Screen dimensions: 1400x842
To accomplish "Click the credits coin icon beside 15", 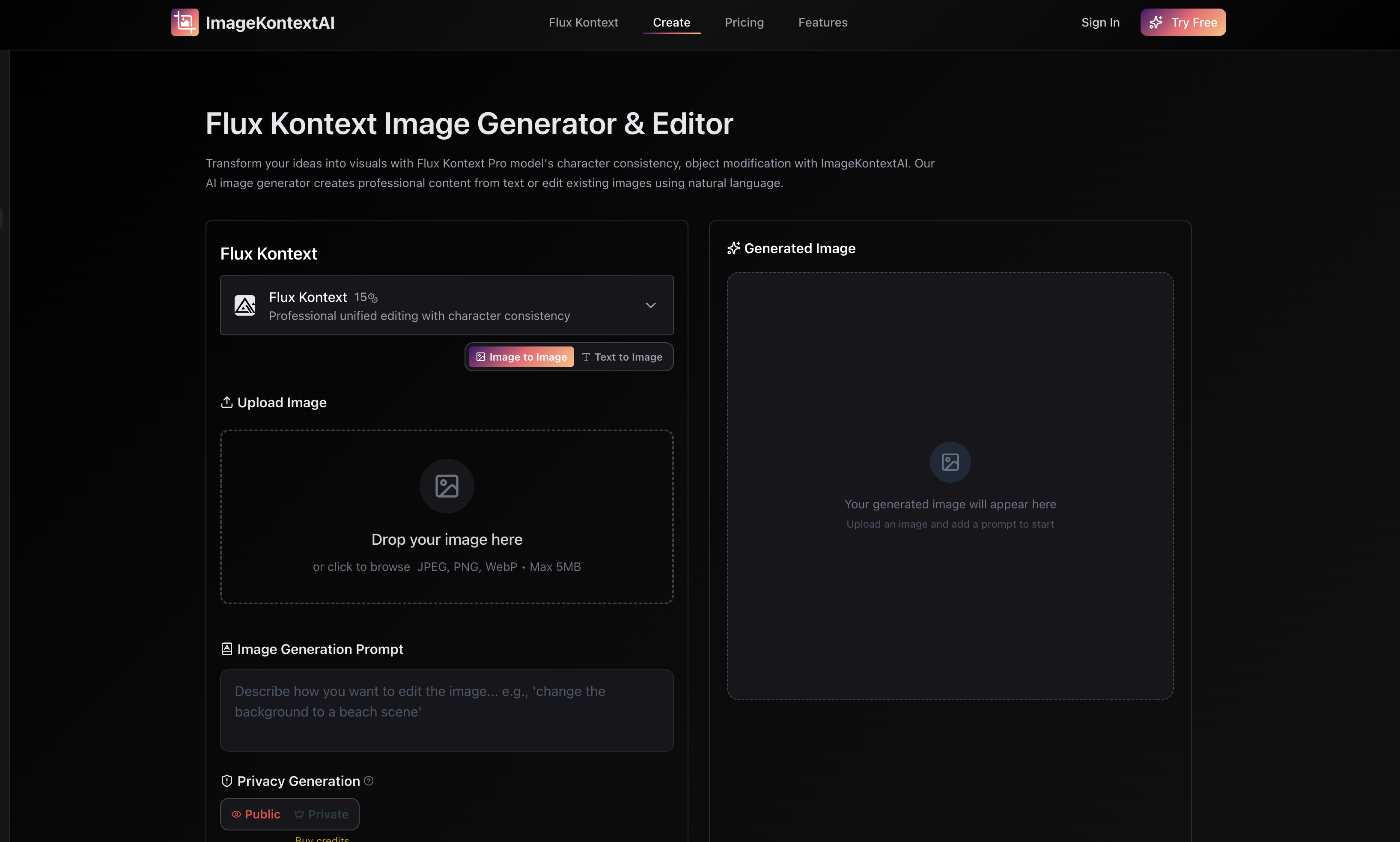I will (373, 297).
